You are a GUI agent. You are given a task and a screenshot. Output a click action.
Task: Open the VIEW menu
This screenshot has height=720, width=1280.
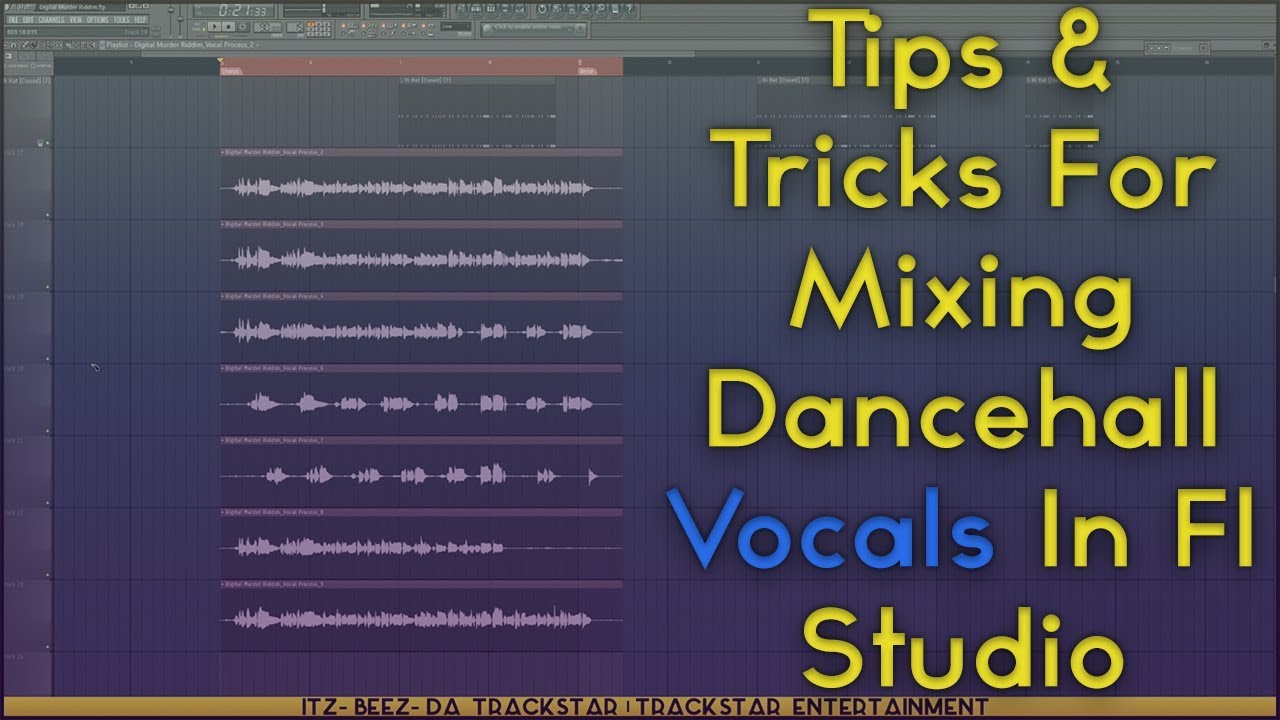76,20
